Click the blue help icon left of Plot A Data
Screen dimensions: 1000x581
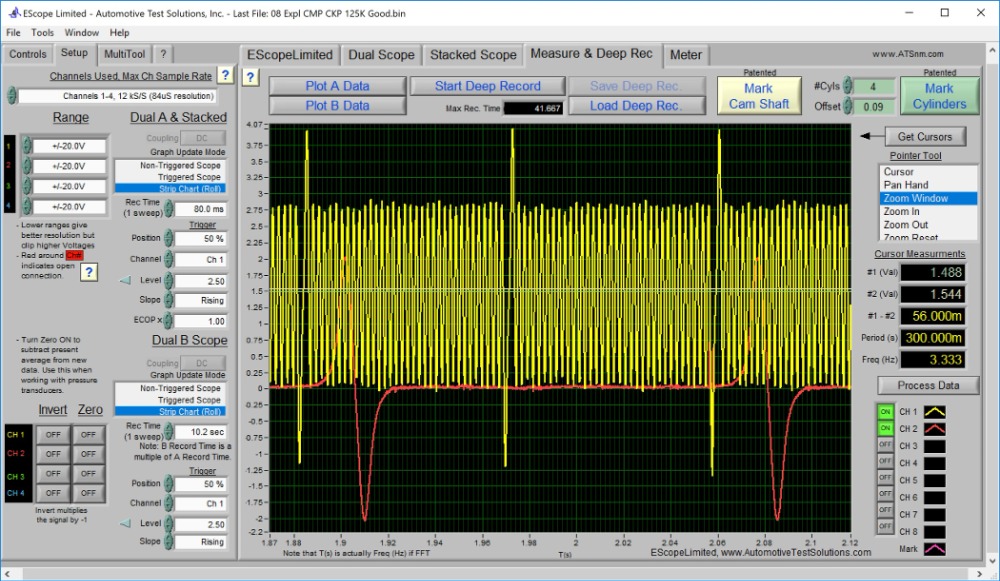coord(250,77)
